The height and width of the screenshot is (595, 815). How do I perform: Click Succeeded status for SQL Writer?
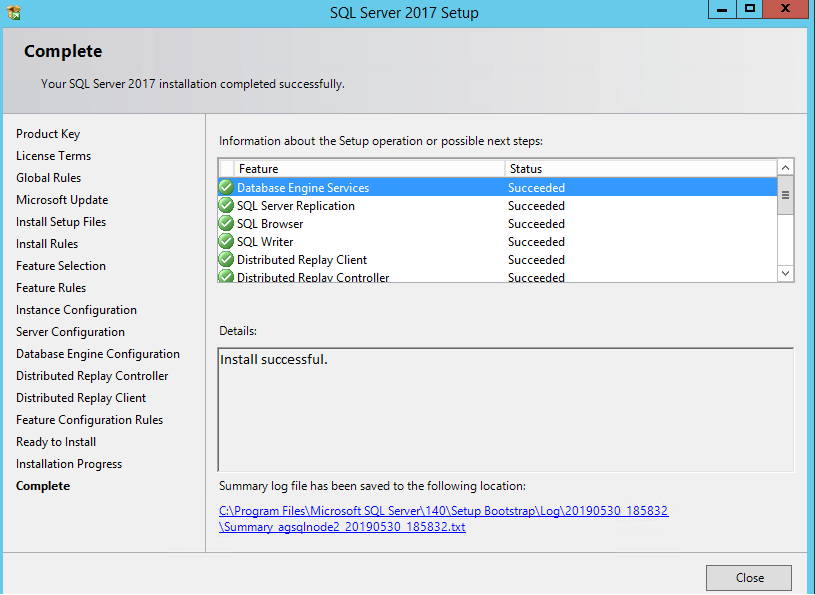point(536,242)
